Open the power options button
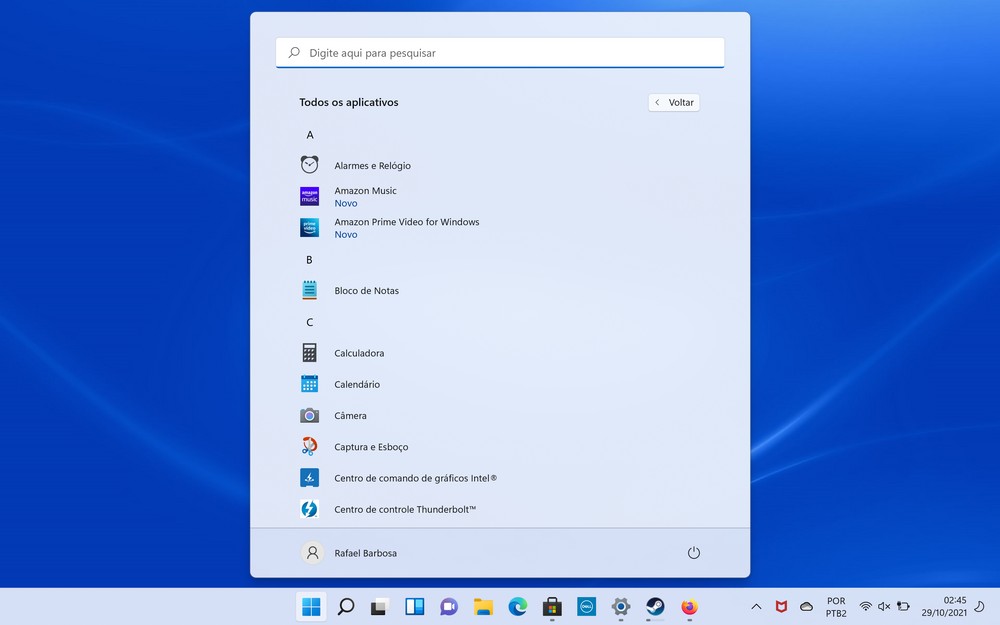 click(x=694, y=553)
